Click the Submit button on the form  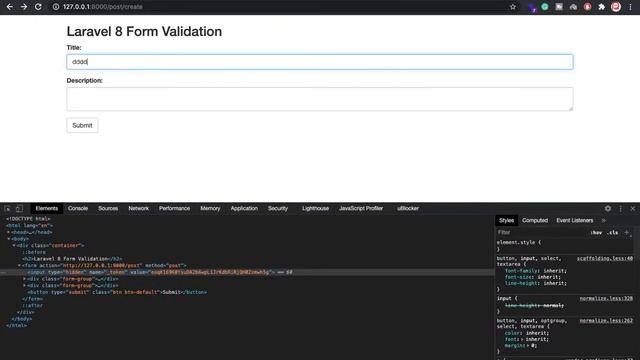pyautogui.click(x=82, y=125)
